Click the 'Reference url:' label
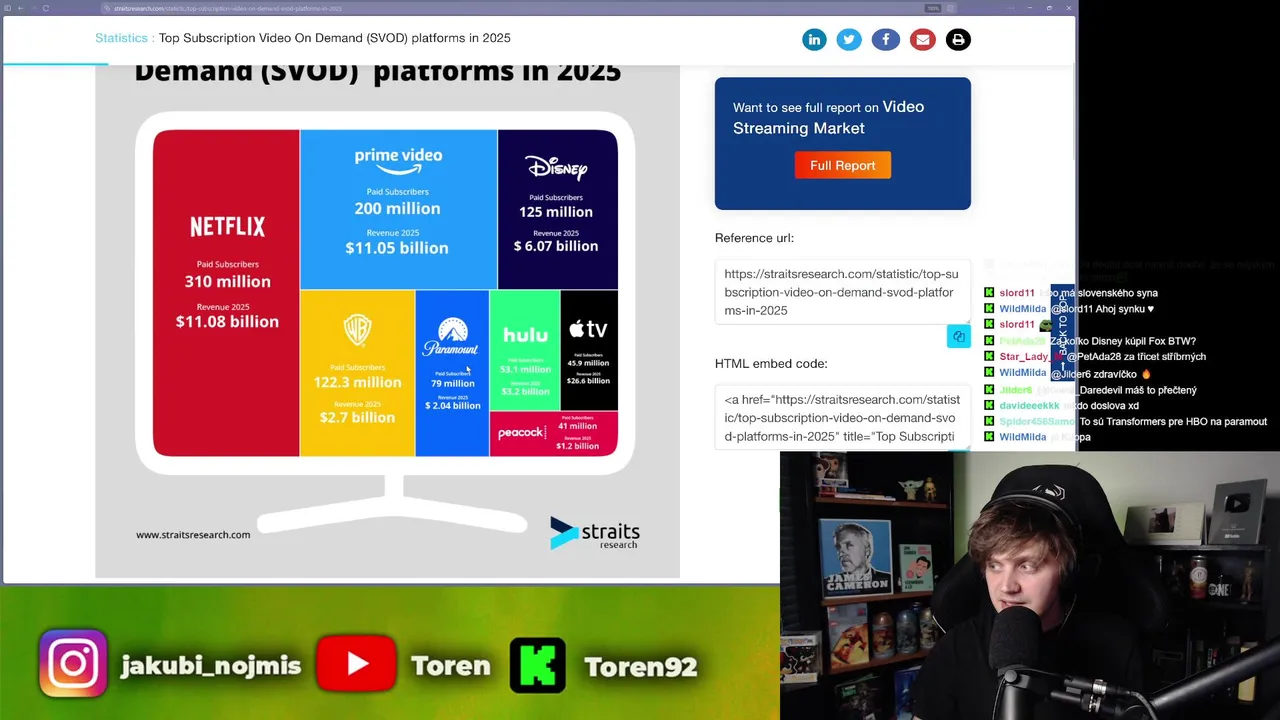Screen dimensions: 1280x720 [x=754, y=238]
